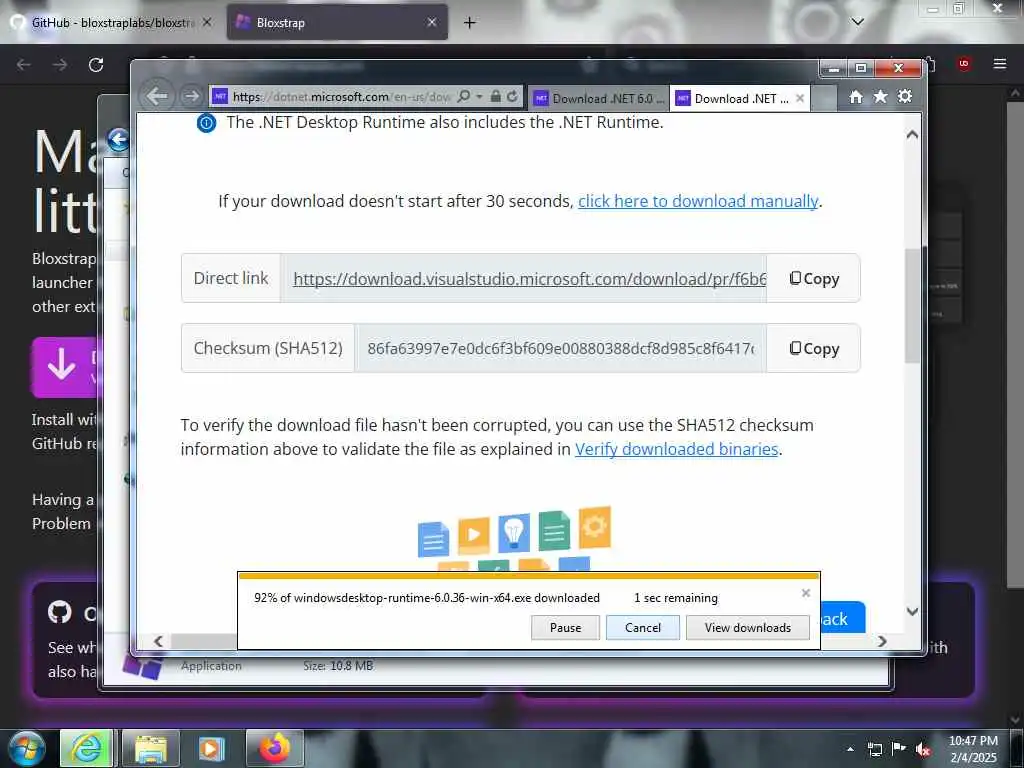The height and width of the screenshot is (768, 1024).
Task: Select the Bloxstrap Firefox tab
Action: click(x=336, y=22)
